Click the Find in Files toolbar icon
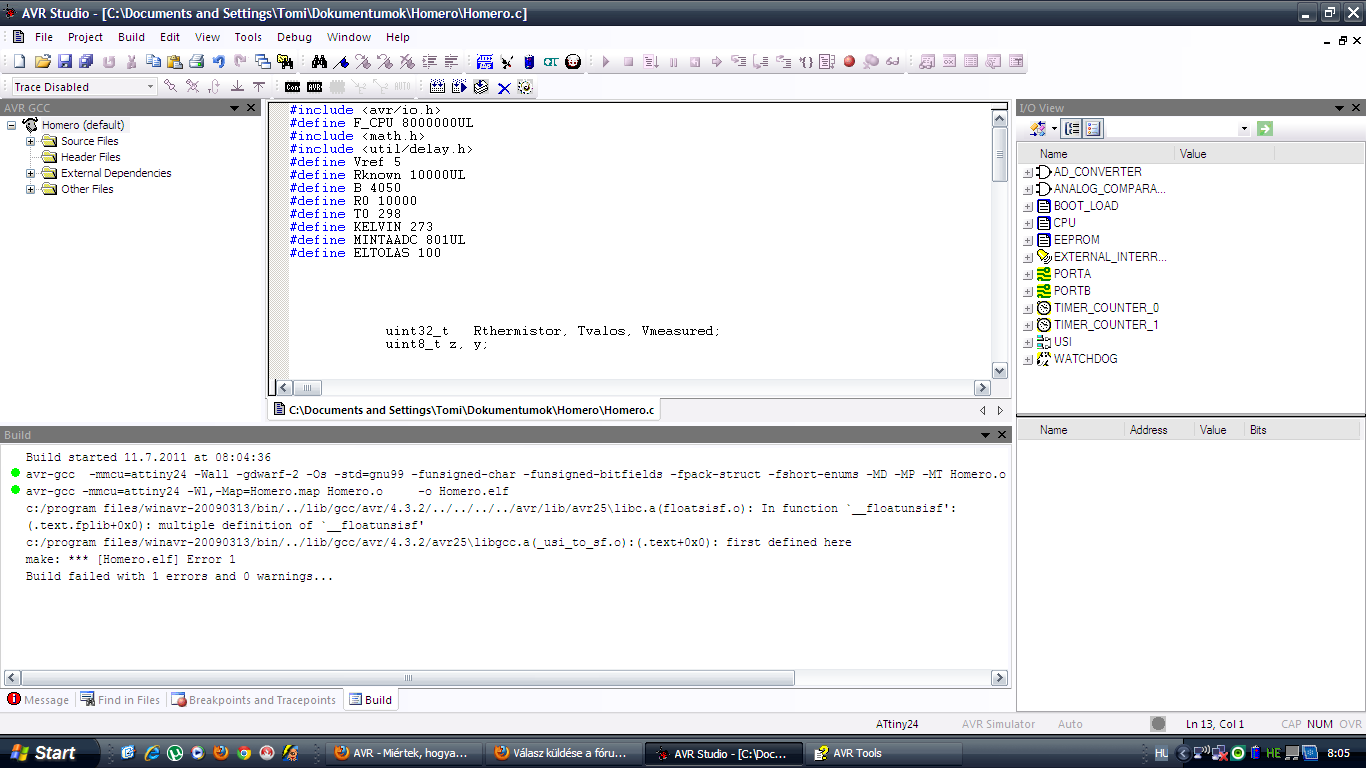1366x768 pixels. tap(286, 62)
